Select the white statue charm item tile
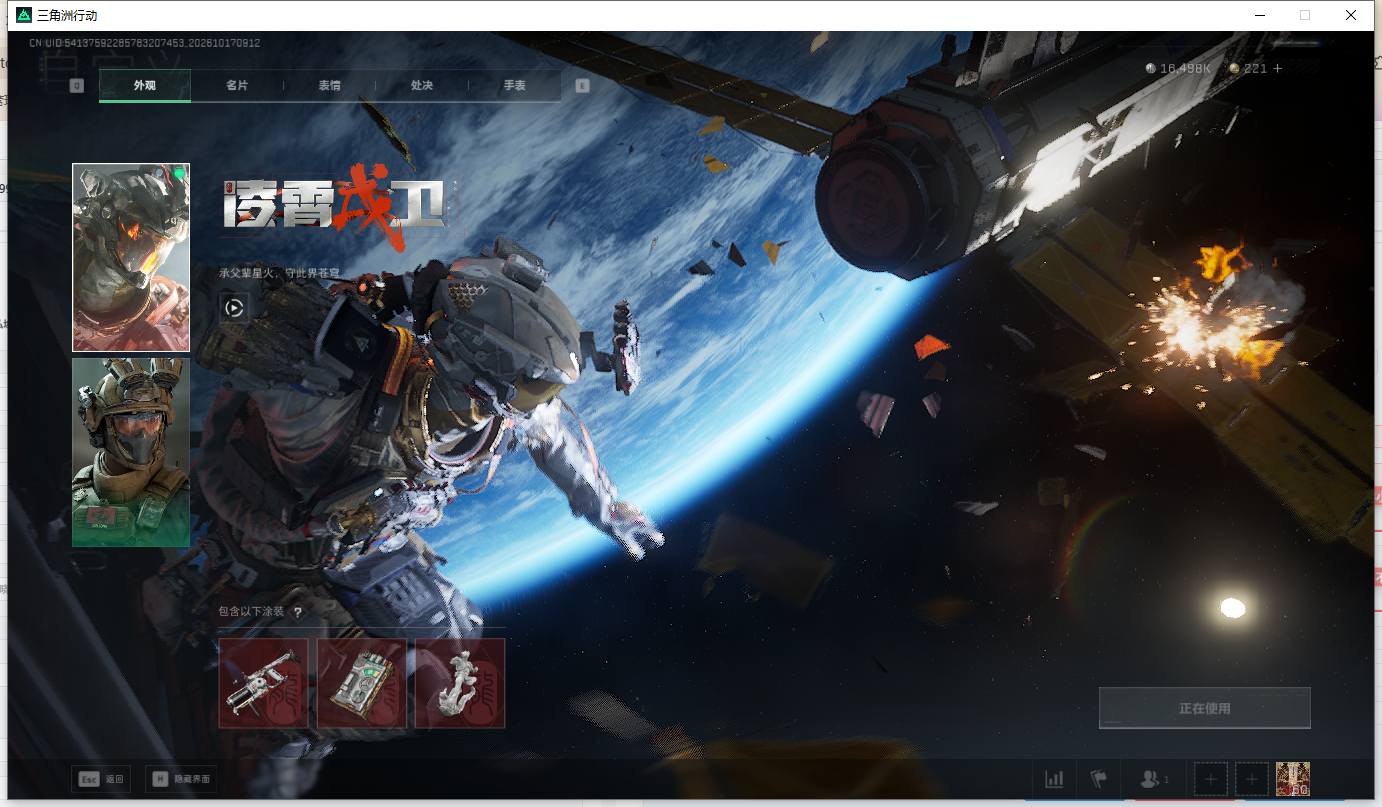The height and width of the screenshot is (807, 1382). pos(460,683)
